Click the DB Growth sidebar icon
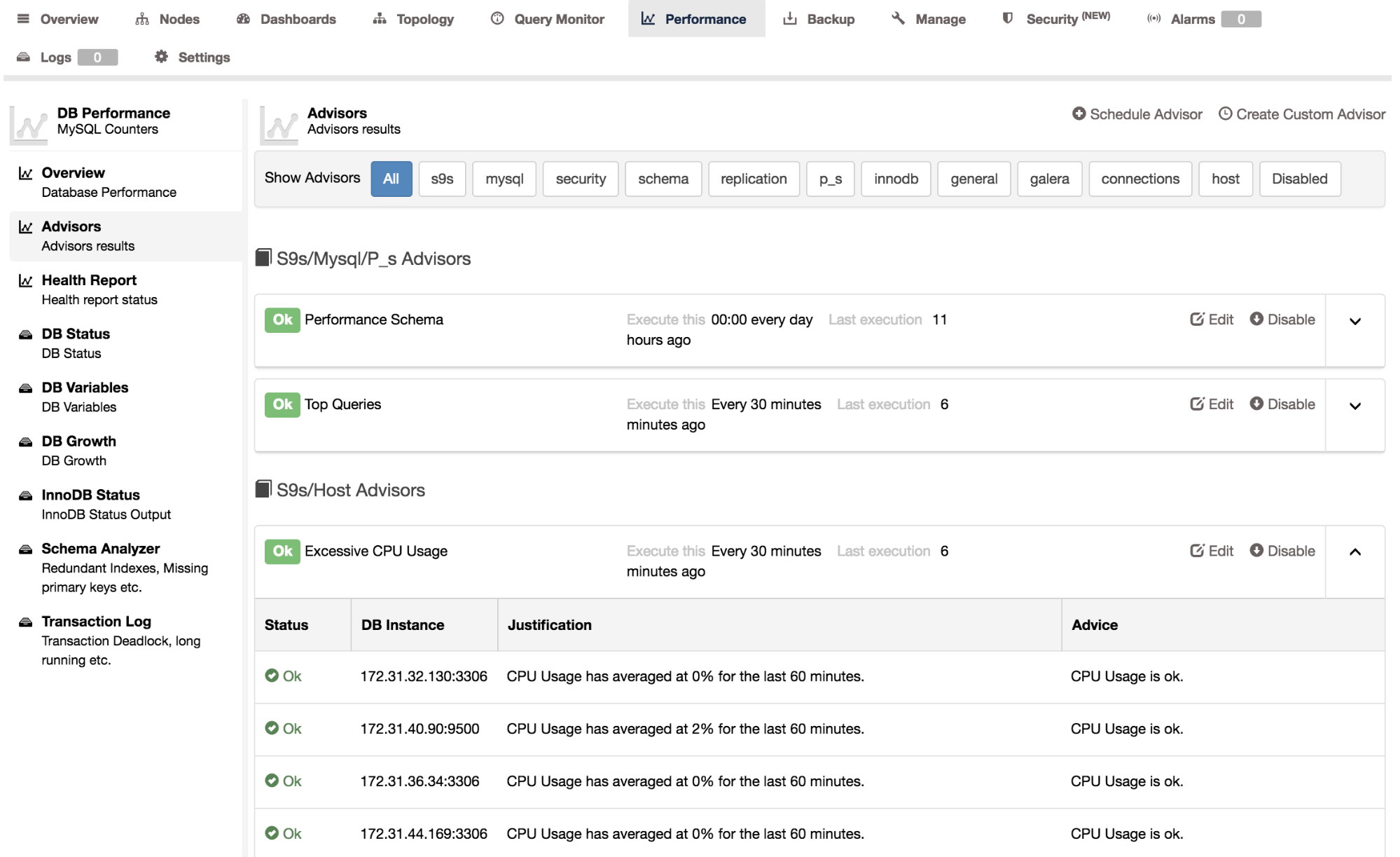This screenshot has height=857, width=1400. (x=26, y=441)
